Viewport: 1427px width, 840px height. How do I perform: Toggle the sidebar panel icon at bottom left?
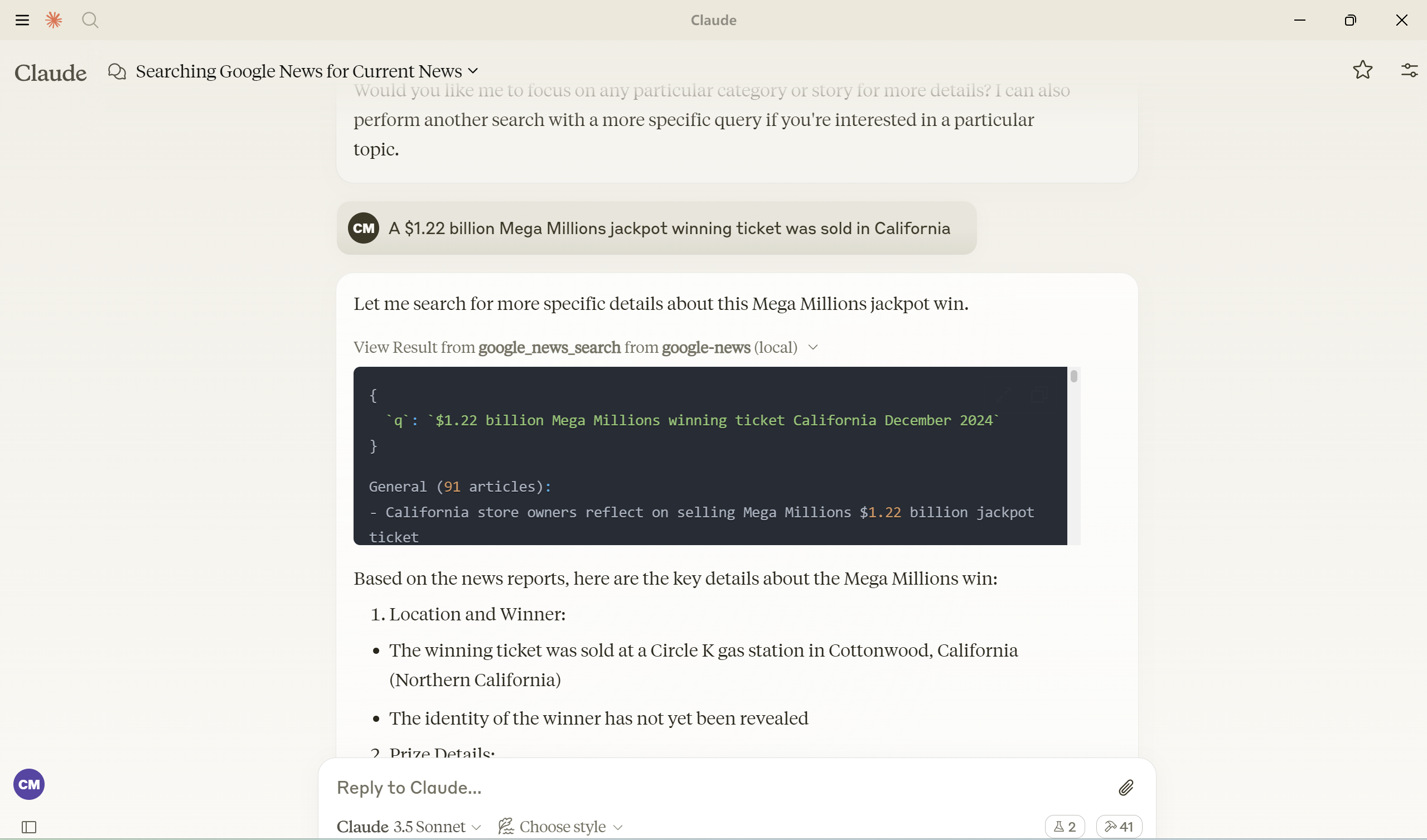pyautogui.click(x=29, y=827)
